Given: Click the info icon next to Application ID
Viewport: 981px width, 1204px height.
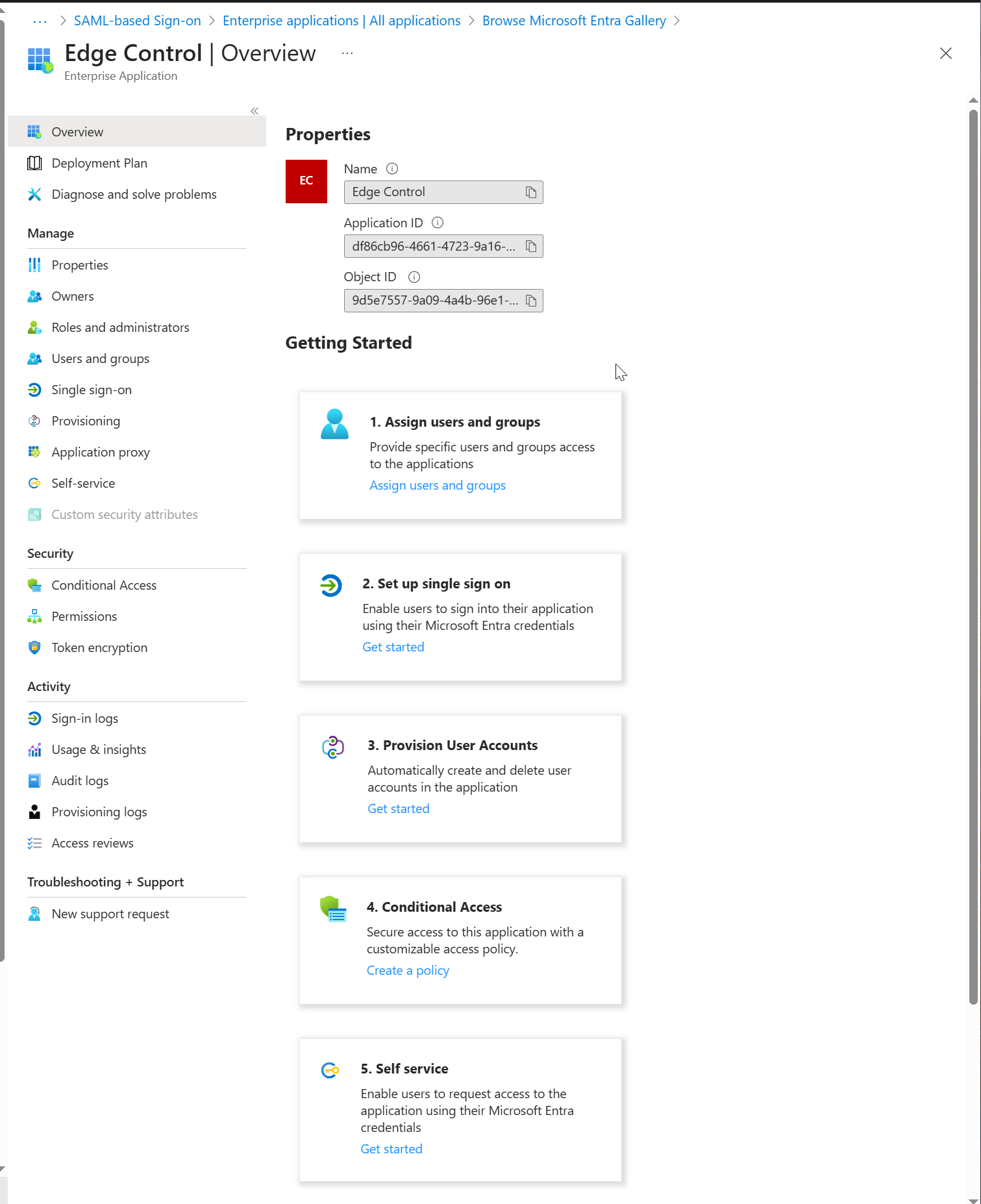Looking at the screenshot, I should tap(438, 223).
